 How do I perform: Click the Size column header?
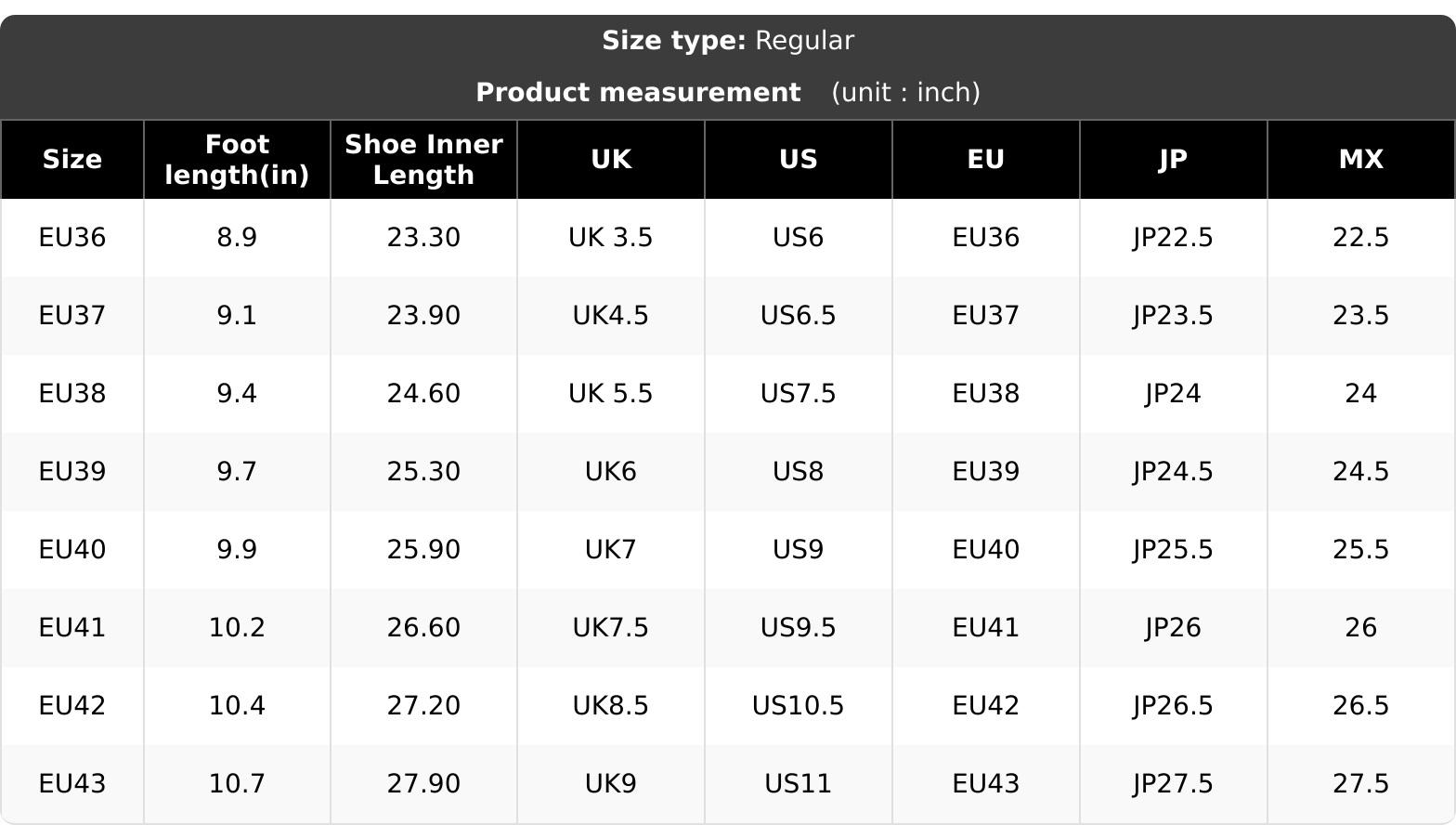click(x=72, y=160)
